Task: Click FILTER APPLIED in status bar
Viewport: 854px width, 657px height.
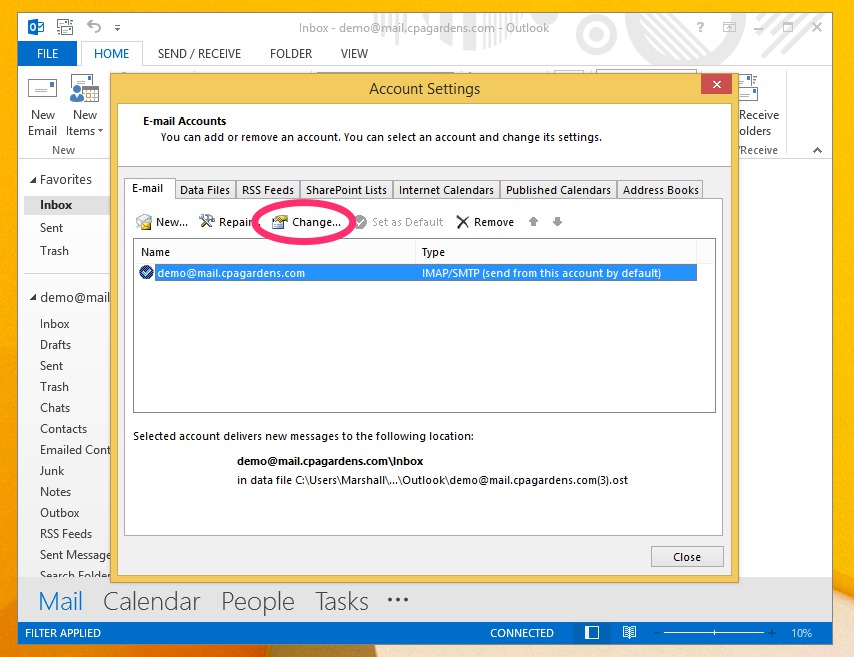Action: tap(63, 633)
